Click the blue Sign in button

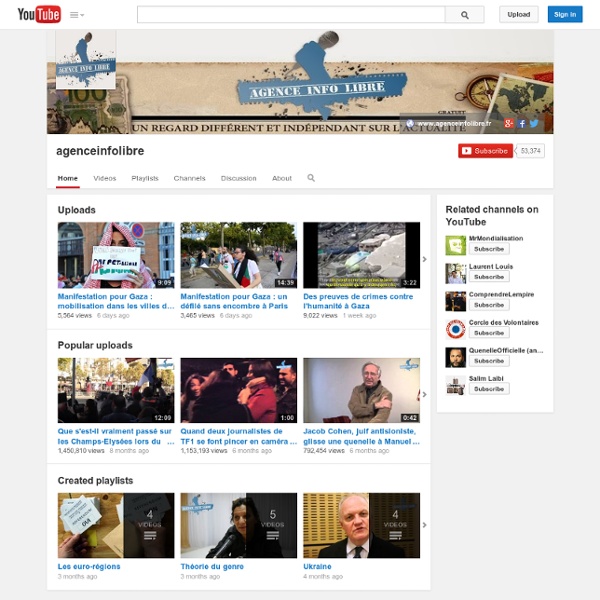point(565,15)
